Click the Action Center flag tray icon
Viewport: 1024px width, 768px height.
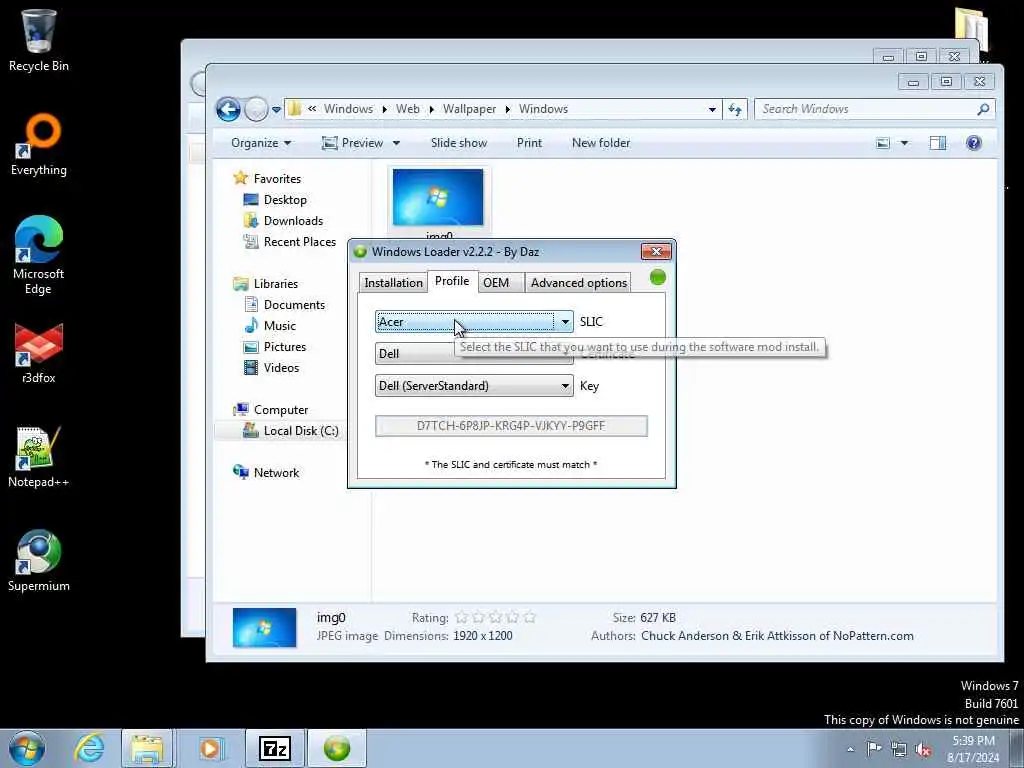point(874,748)
